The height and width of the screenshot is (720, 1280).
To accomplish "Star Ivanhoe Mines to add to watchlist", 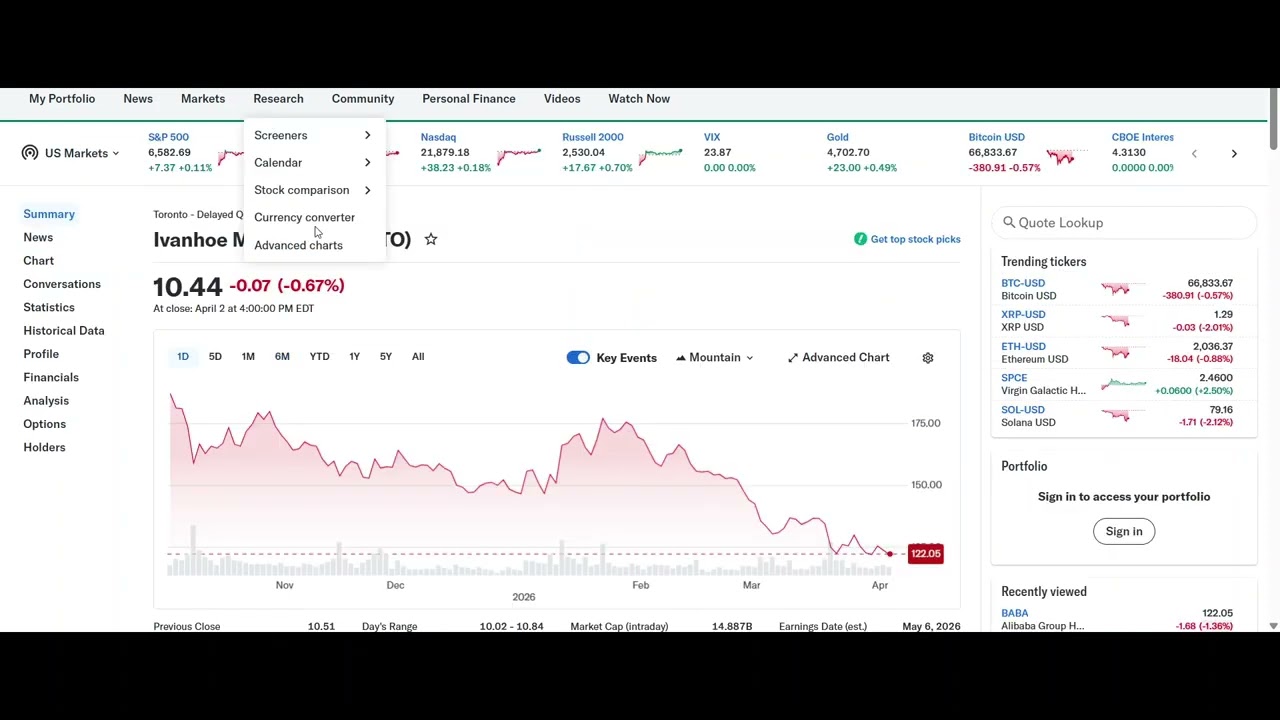I will (x=431, y=239).
